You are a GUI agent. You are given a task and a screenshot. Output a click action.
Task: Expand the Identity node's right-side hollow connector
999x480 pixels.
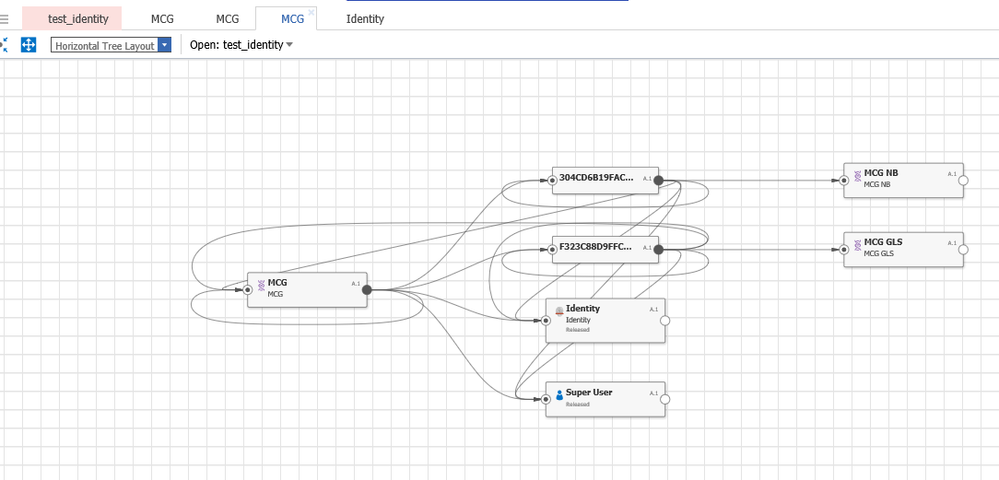665,321
